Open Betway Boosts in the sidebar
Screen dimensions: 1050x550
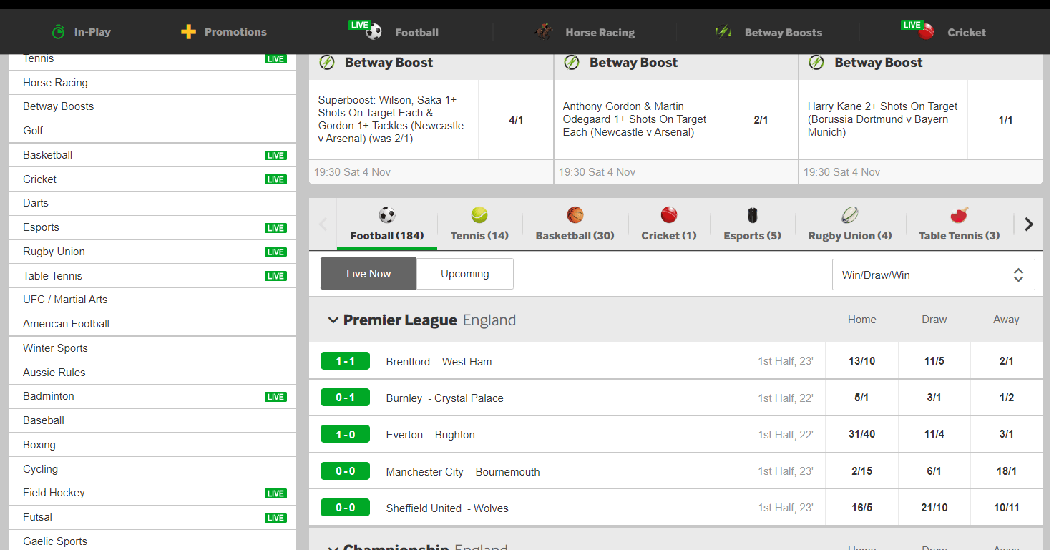153,107
